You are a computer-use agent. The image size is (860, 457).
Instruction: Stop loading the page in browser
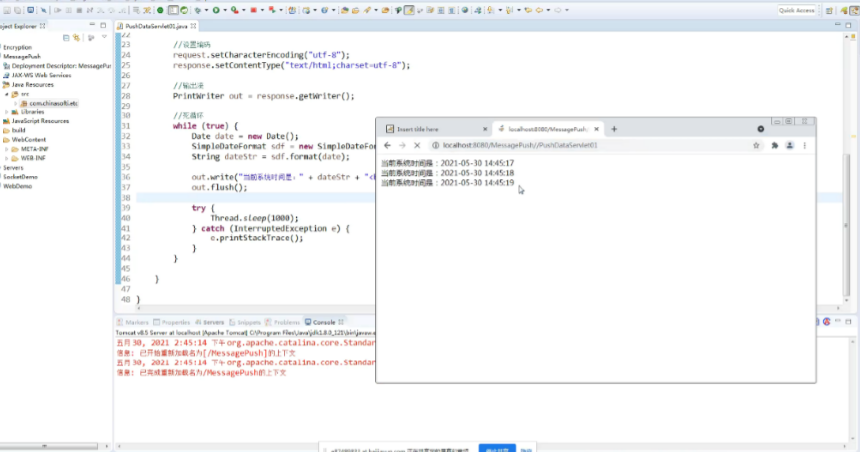click(x=417, y=145)
